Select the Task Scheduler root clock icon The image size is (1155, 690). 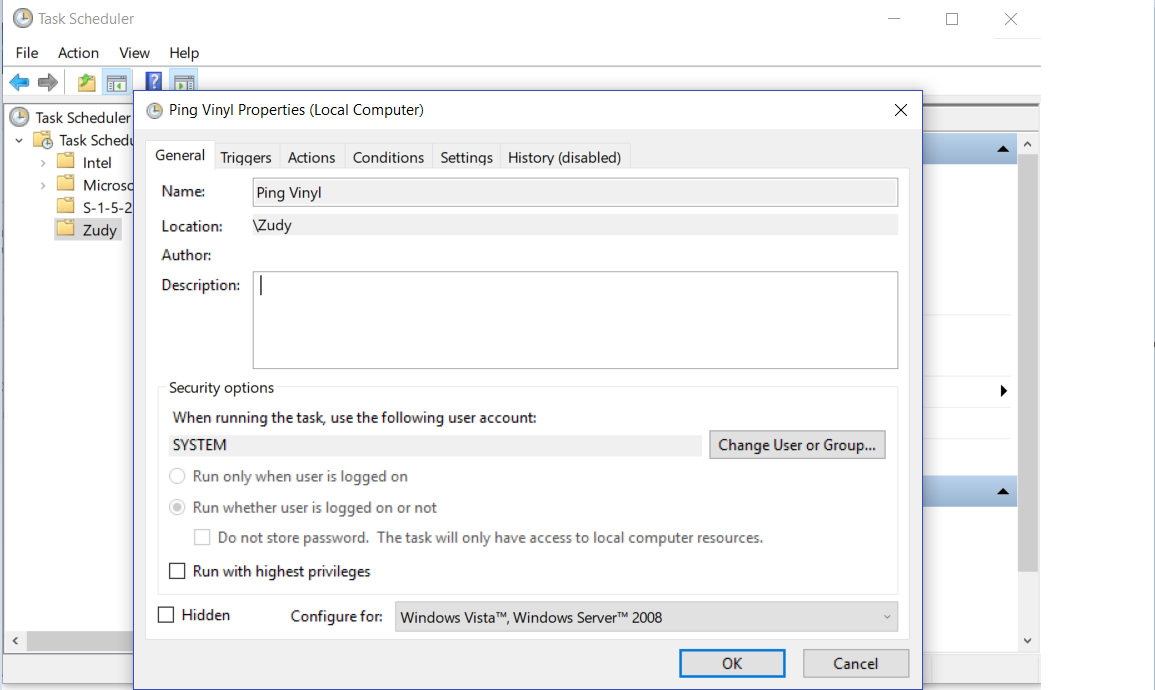(x=20, y=118)
